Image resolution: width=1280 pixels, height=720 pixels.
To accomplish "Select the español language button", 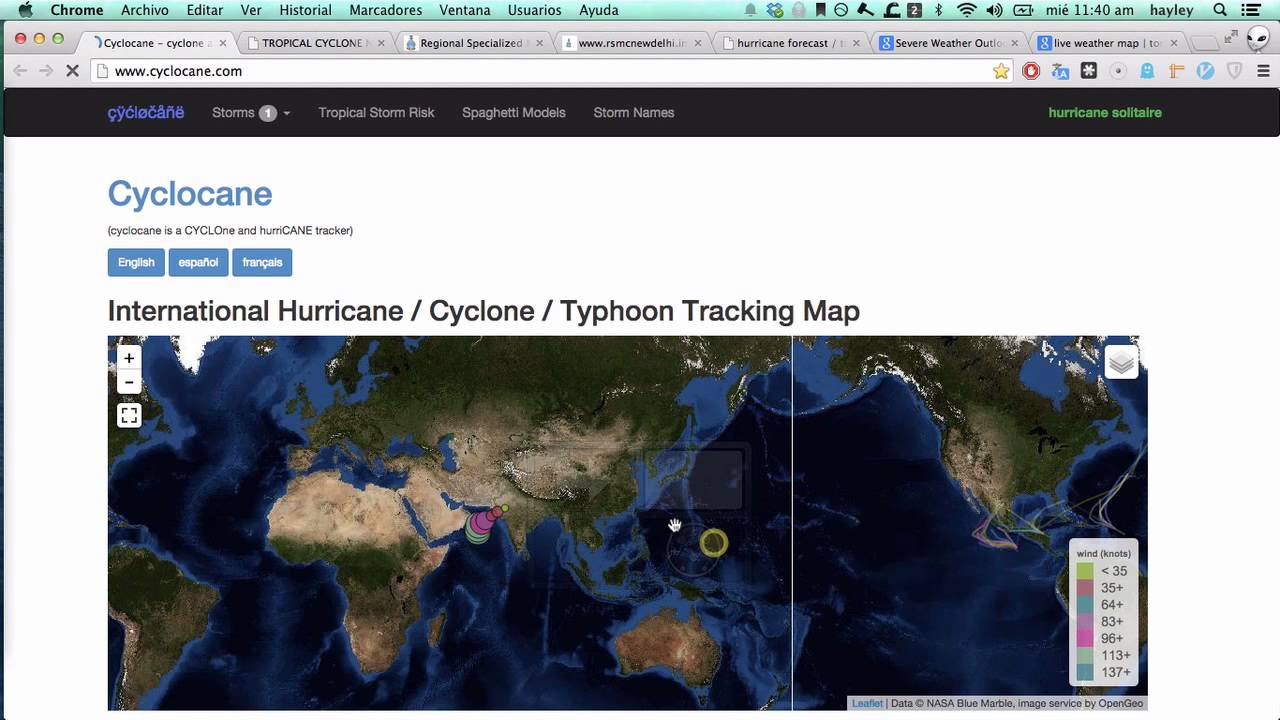I will click(198, 262).
